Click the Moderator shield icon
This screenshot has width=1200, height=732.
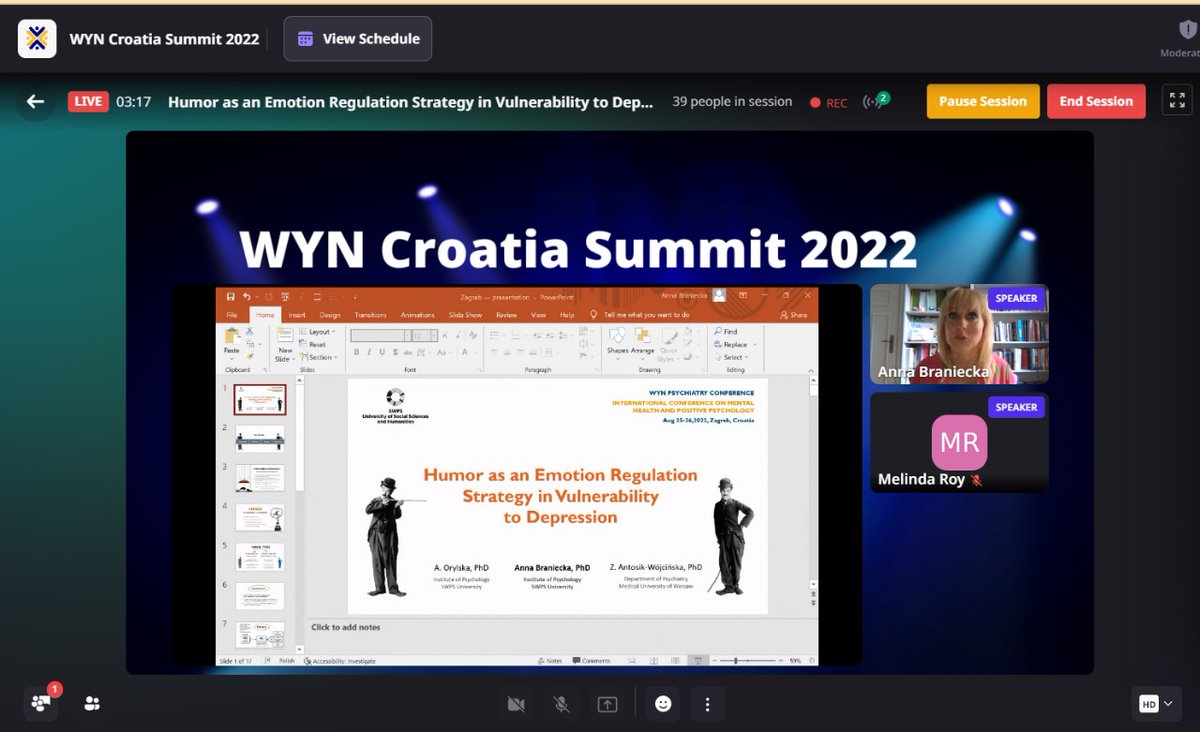pyautogui.click(x=1188, y=30)
